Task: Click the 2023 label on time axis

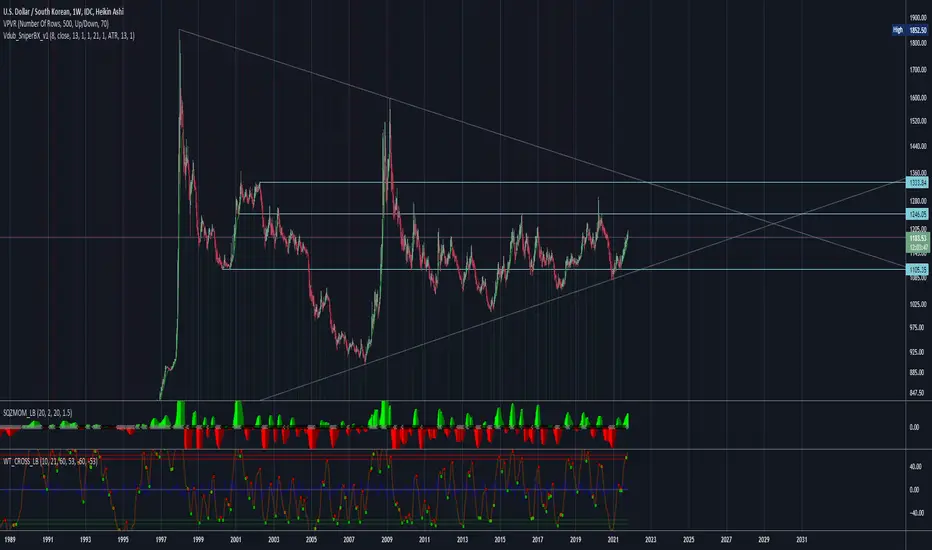Action: coord(651,540)
